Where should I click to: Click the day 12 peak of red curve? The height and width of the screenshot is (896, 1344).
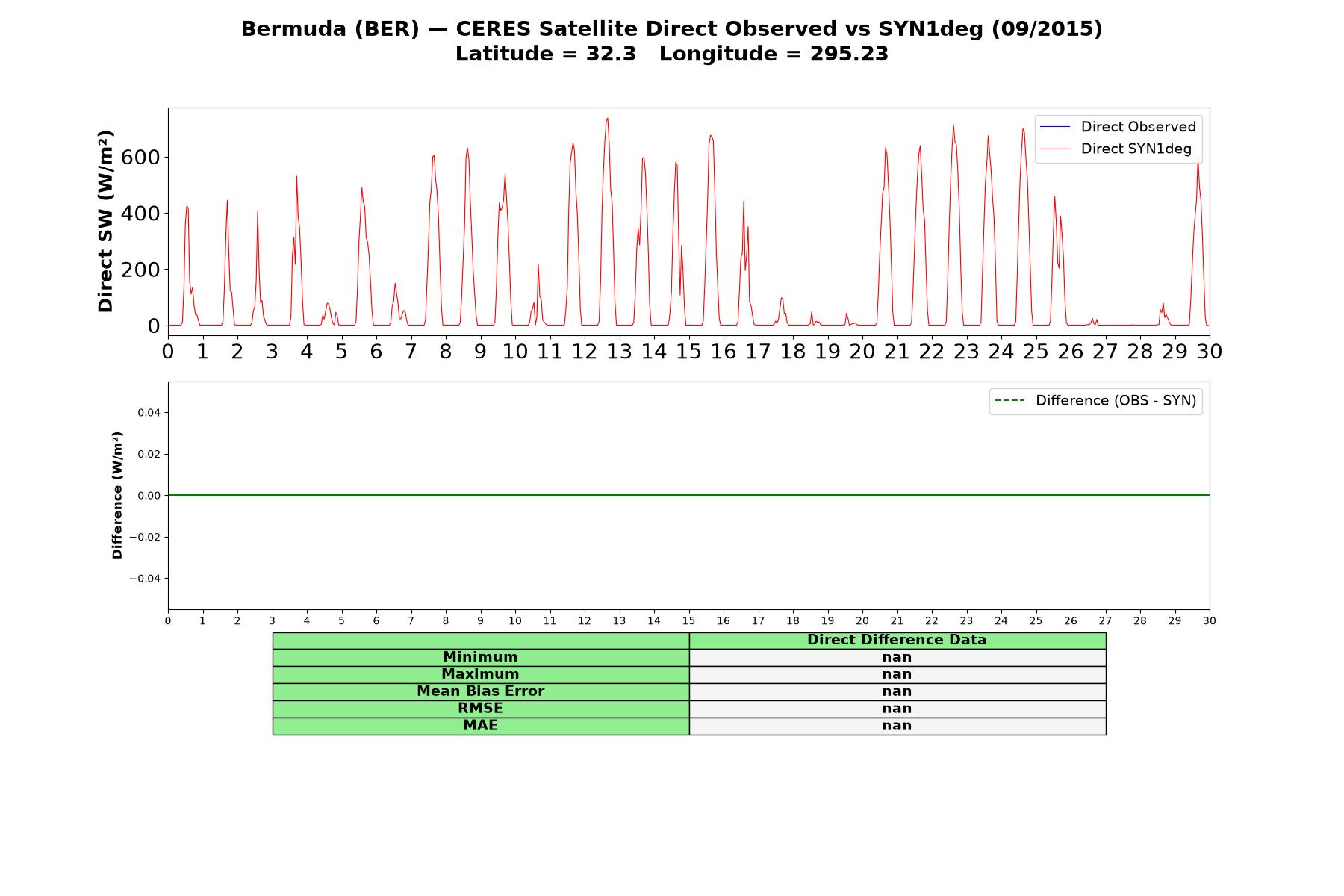coord(607,118)
